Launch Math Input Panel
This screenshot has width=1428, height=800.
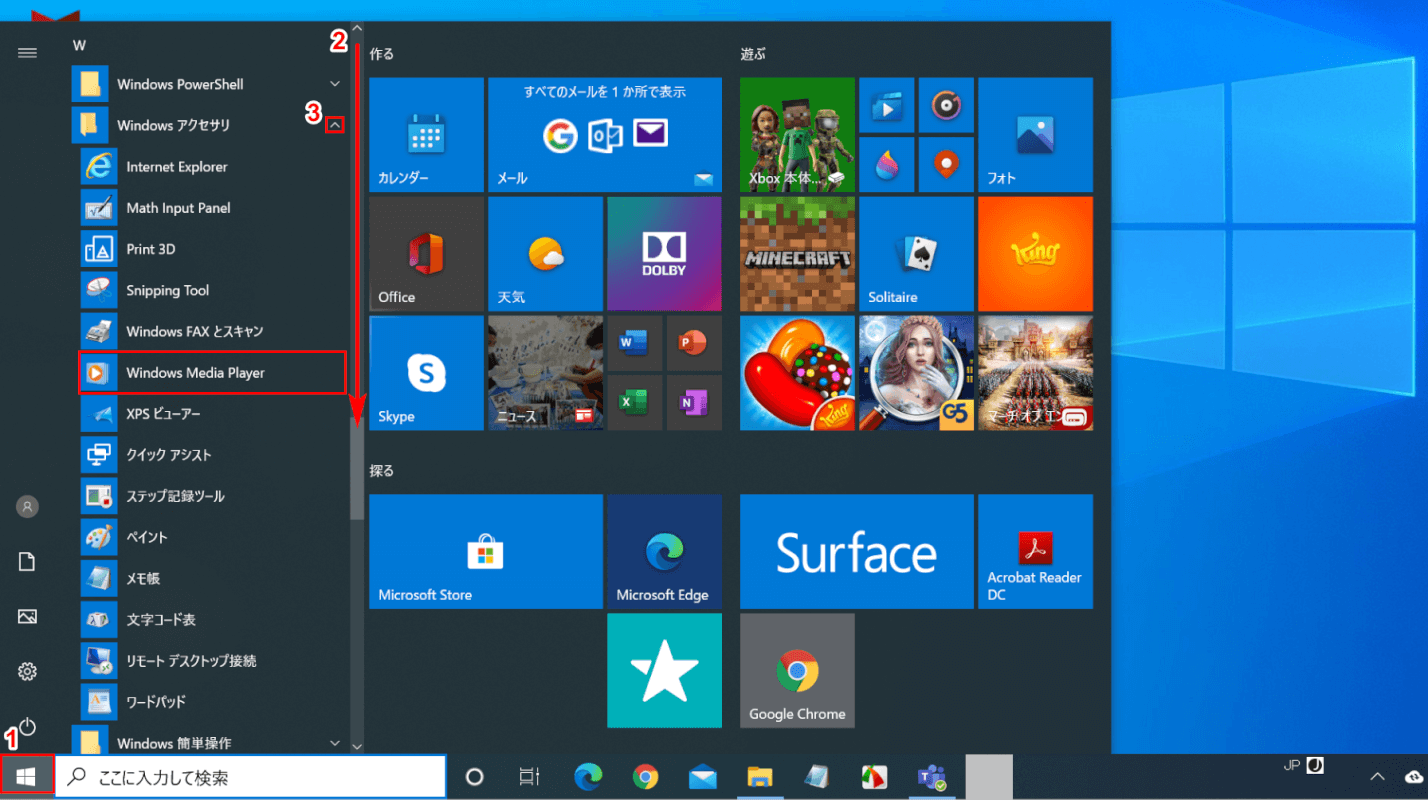click(x=211, y=208)
